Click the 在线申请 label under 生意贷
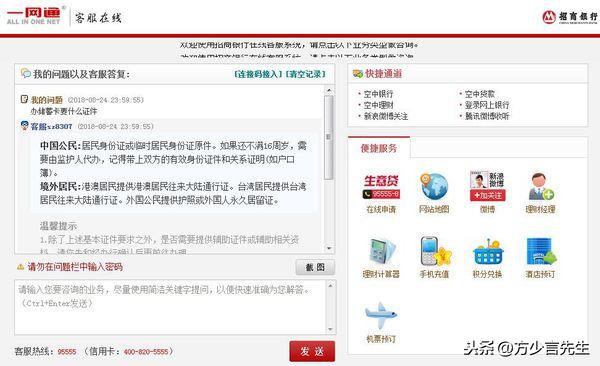 tap(381, 209)
